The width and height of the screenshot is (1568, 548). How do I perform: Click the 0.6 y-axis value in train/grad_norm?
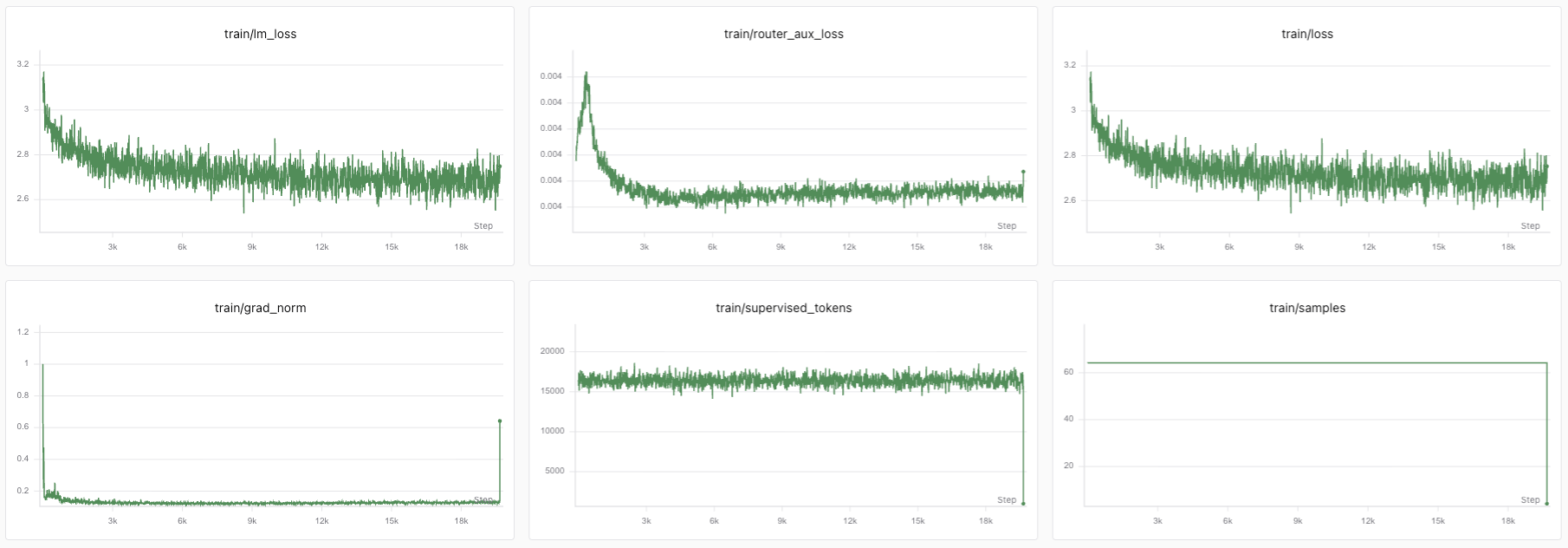point(23,427)
